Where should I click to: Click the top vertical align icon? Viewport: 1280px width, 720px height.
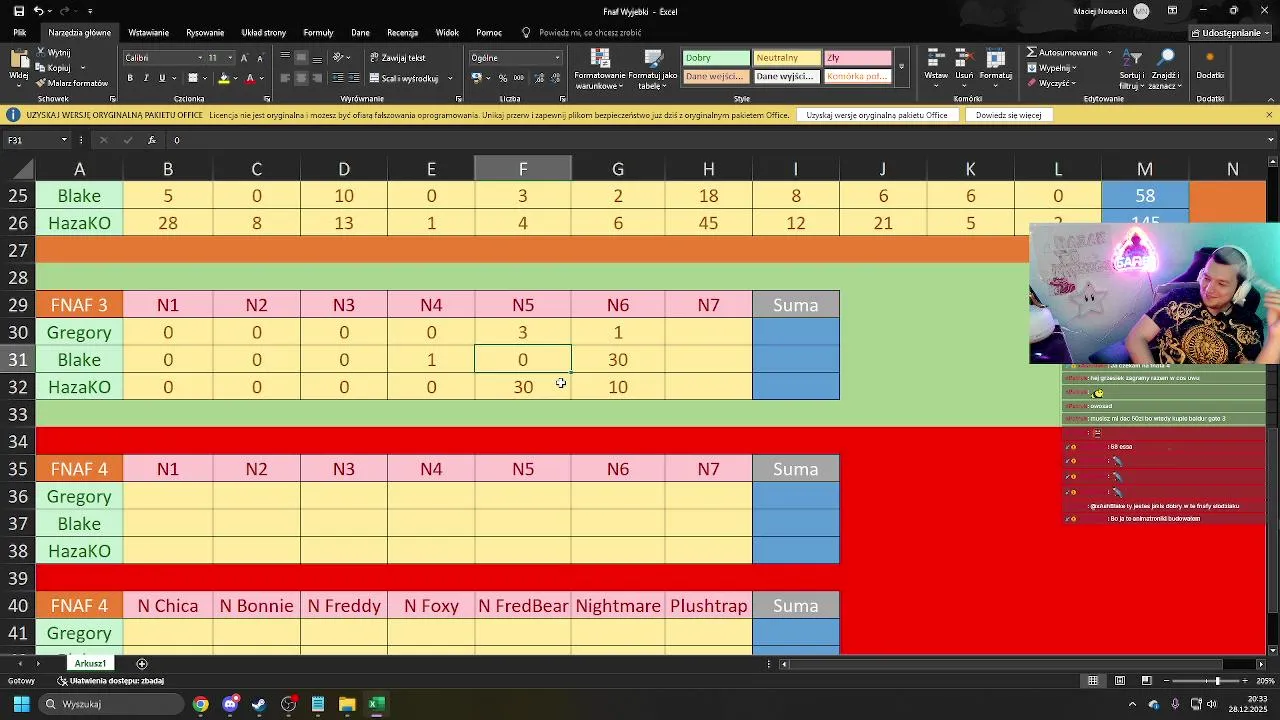[x=285, y=57]
